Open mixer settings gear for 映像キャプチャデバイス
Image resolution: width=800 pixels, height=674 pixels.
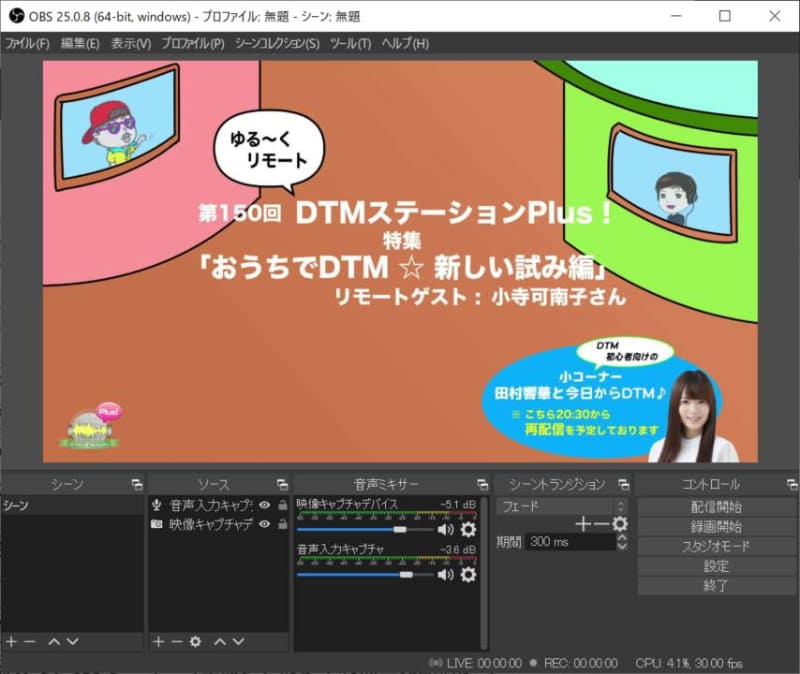(x=468, y=529)
